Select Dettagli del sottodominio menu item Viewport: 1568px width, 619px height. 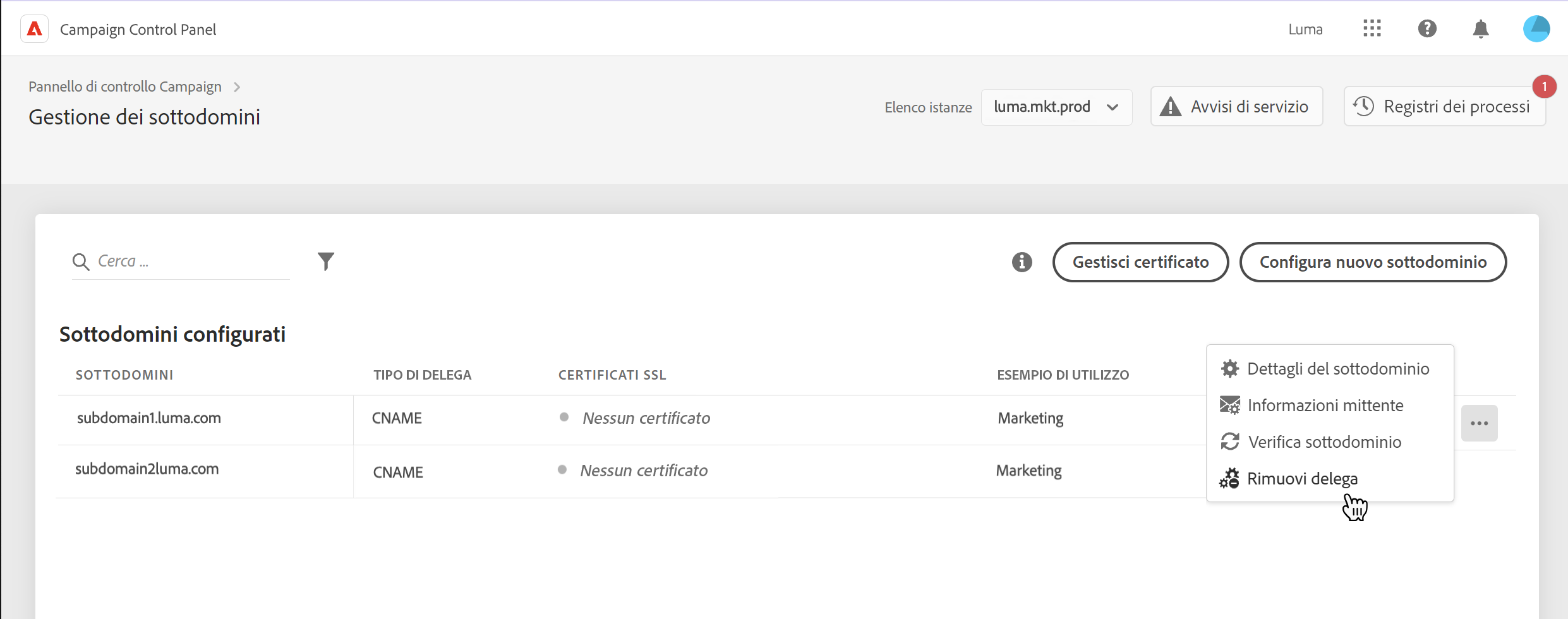click(x=1337, y=369)
